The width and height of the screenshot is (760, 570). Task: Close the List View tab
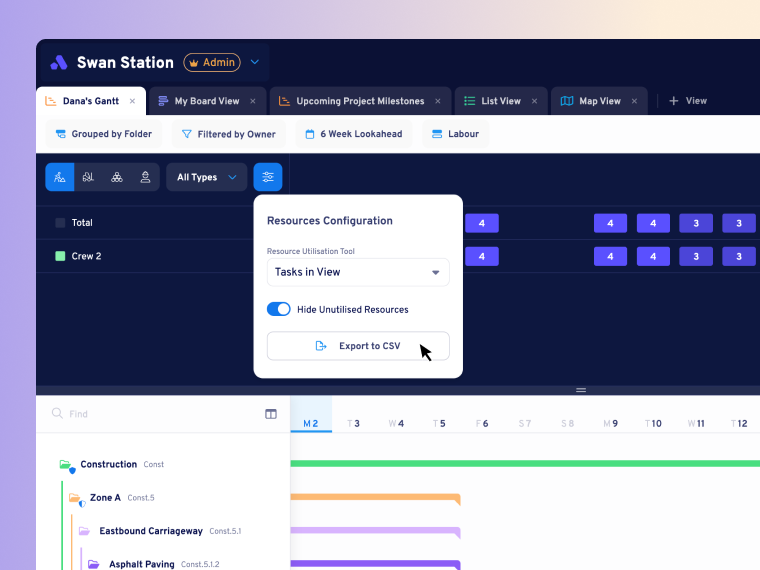coord(534,101)
